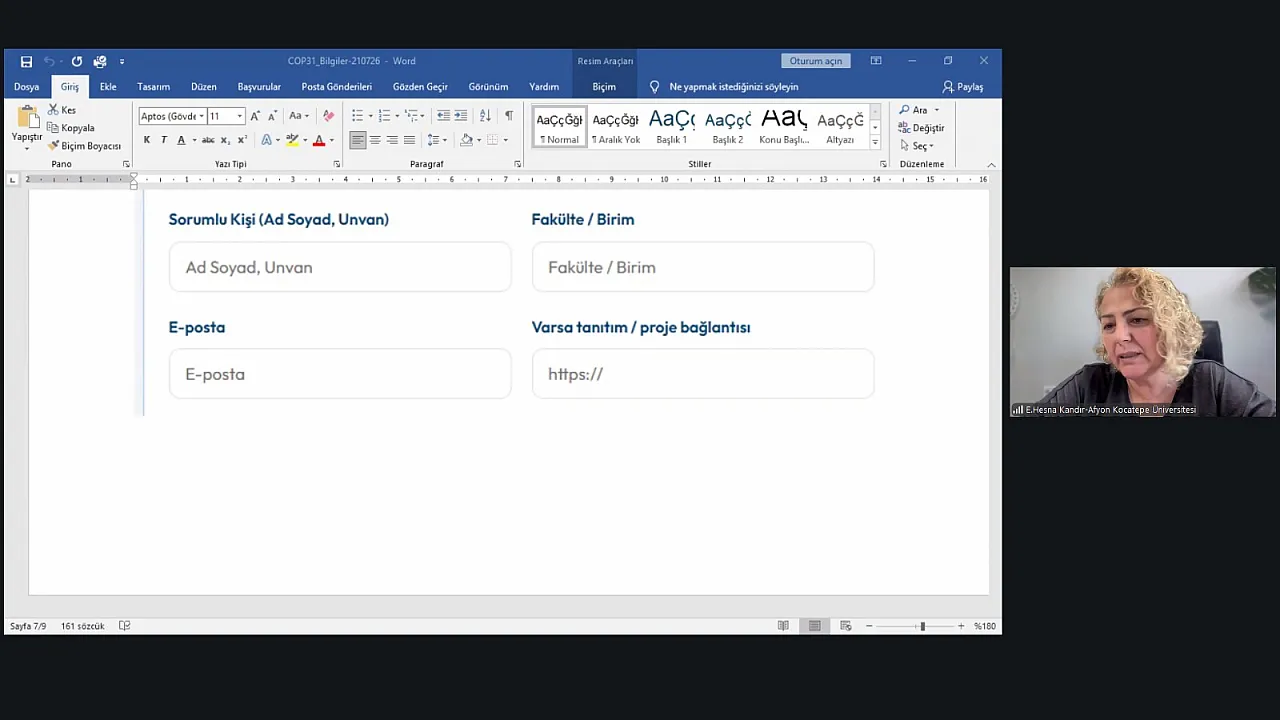1280x720 pixels.
Task: Click the zoom slider handle
Action: (x=922, y=626)
